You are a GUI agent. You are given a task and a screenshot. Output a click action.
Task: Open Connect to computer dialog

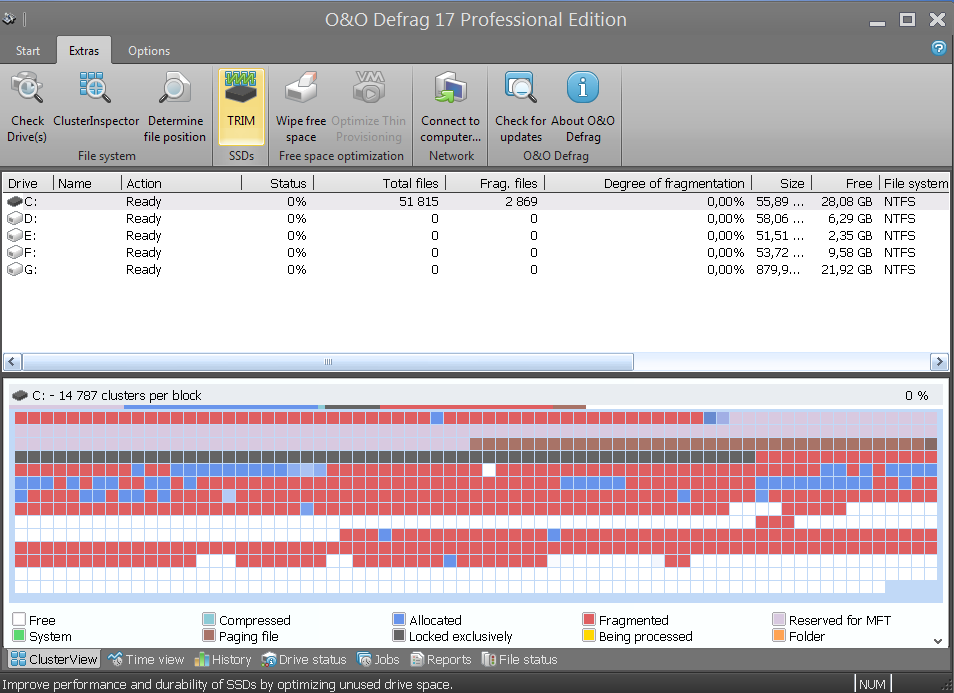tap(450, 107)
